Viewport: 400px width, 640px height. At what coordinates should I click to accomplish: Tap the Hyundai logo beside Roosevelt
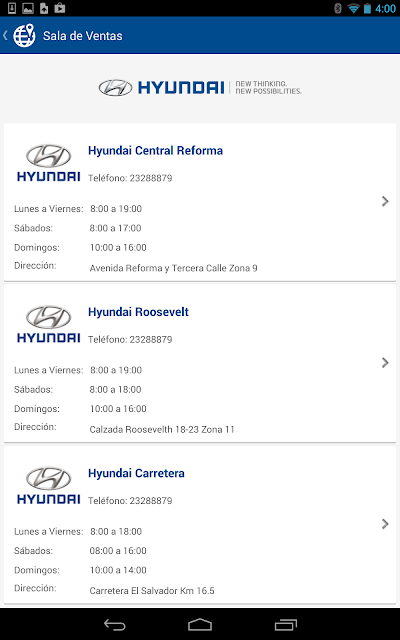pyautogui.click(x=49, y=324)
